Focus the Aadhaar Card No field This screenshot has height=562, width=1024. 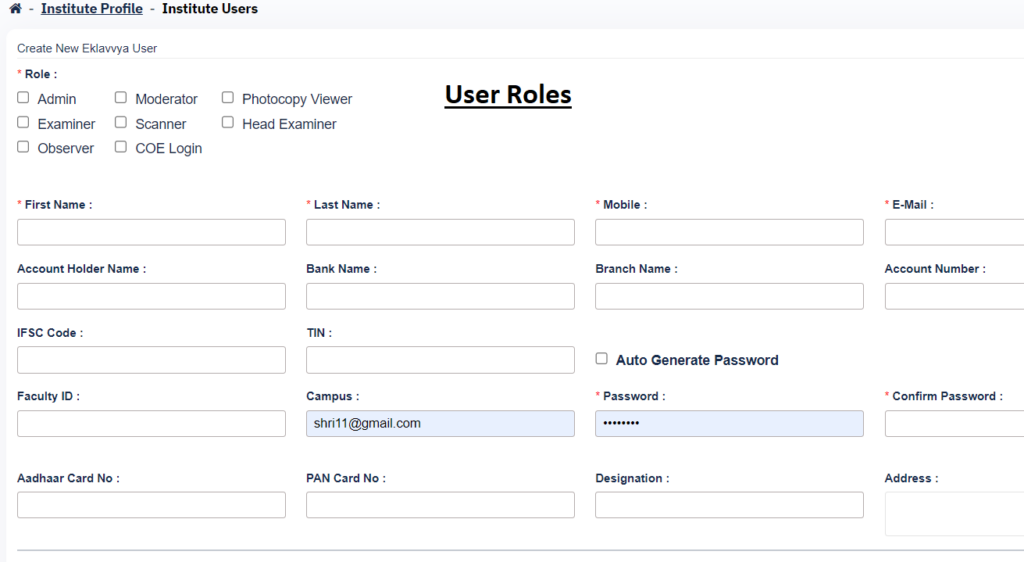pyautogui.click(x=152, y=505)
